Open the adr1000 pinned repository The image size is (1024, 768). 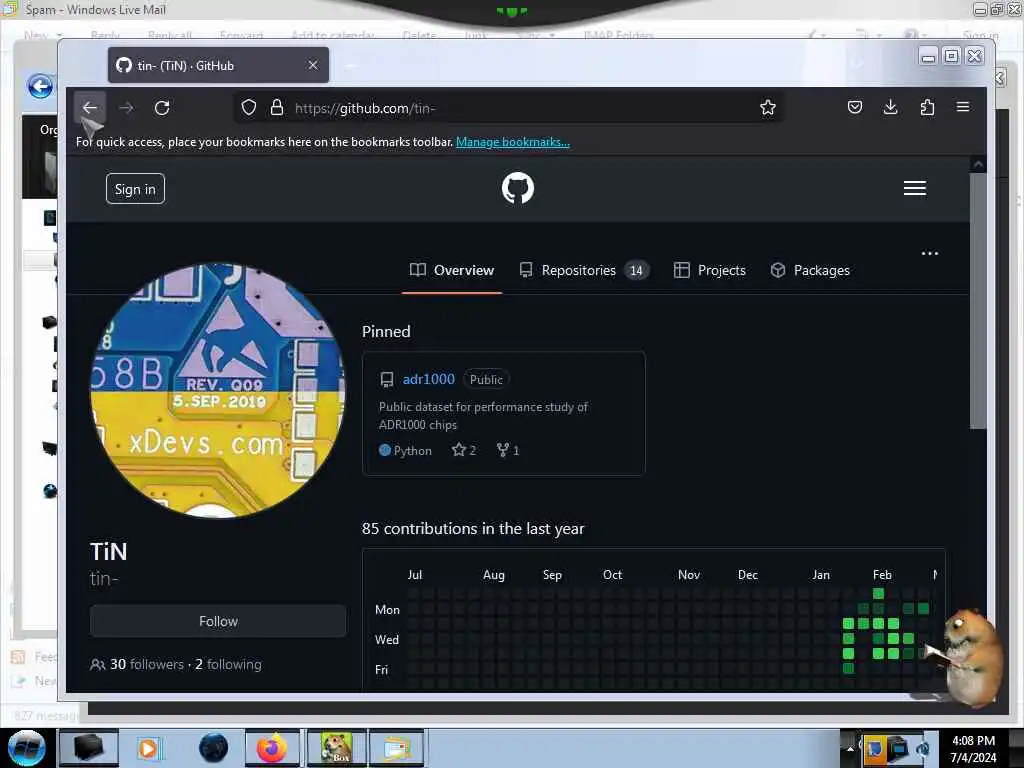(x=428, y=379)
